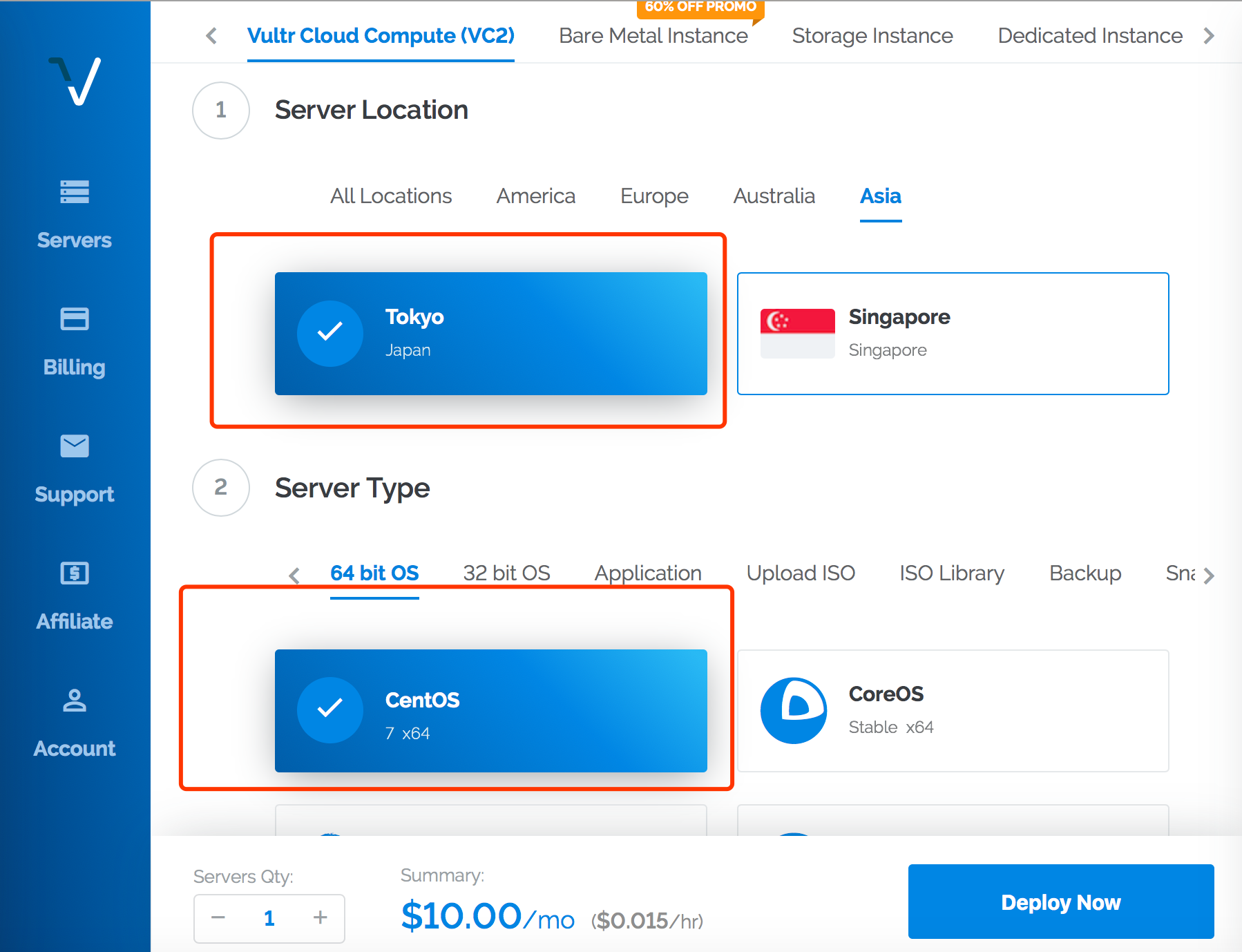
Task: Open the Servers sidebar icon
Action: tap(75, 192)
